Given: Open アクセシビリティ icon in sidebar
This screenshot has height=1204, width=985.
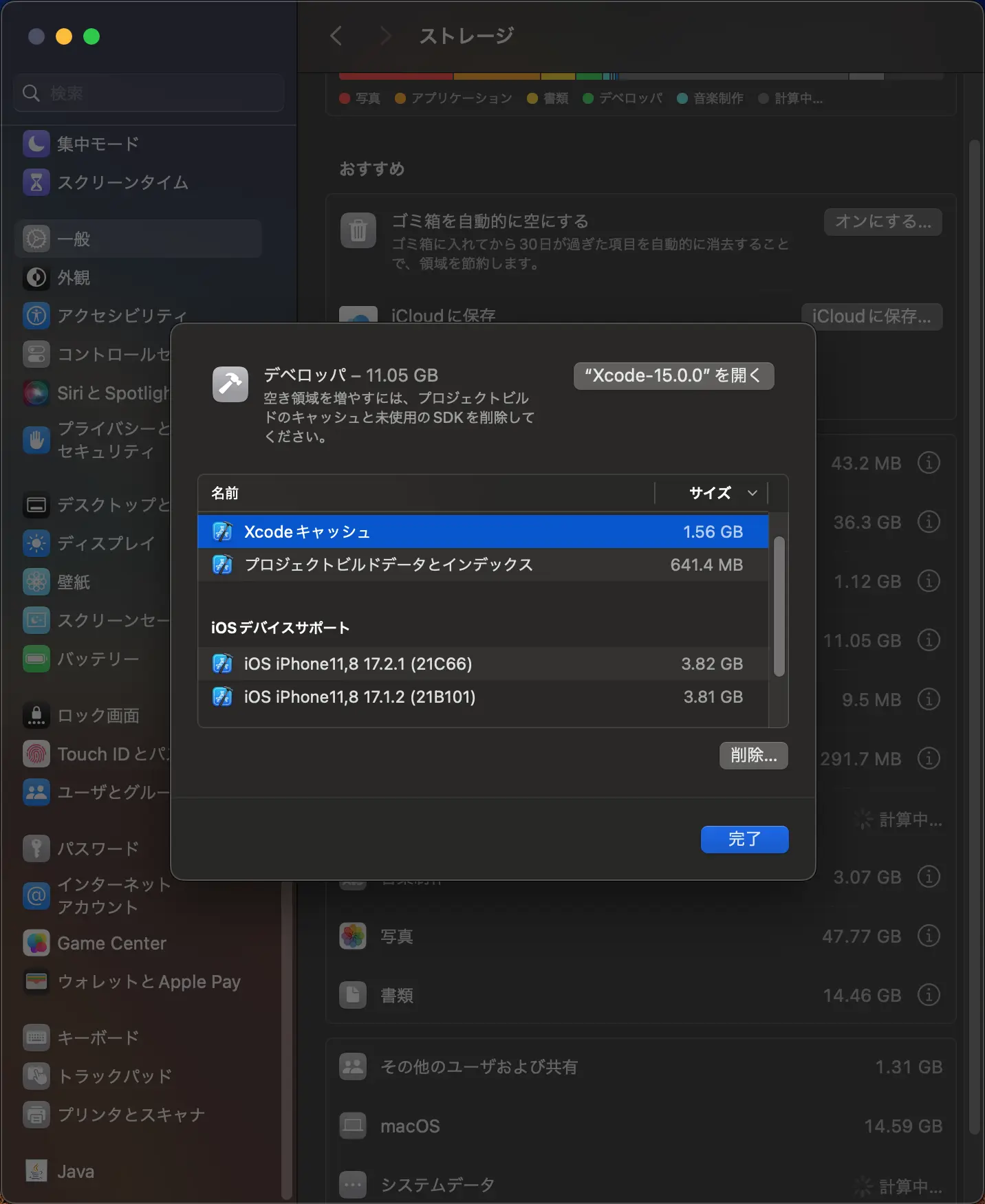Looking at the screenshot, I should point(36,316).
